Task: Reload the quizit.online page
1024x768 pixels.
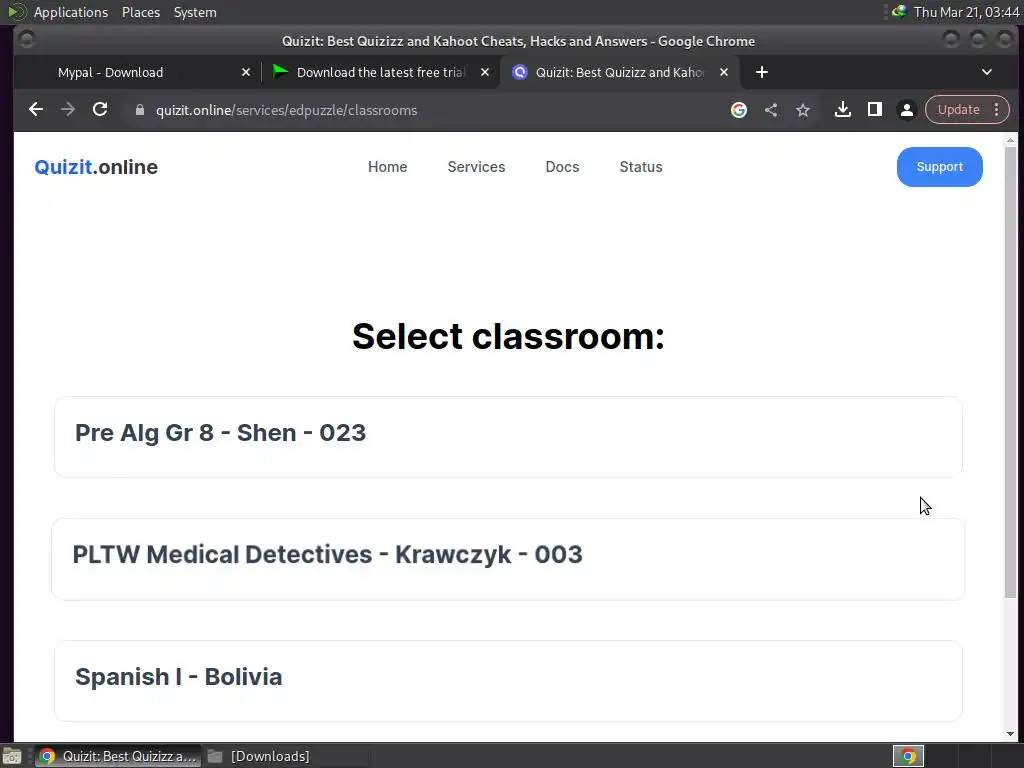Action: point(100,110)
